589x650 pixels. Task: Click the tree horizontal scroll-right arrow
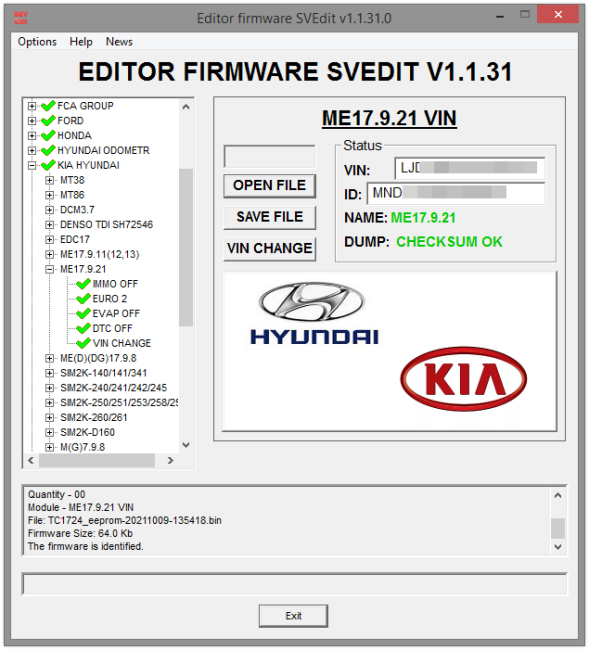(x=170, y=460)
